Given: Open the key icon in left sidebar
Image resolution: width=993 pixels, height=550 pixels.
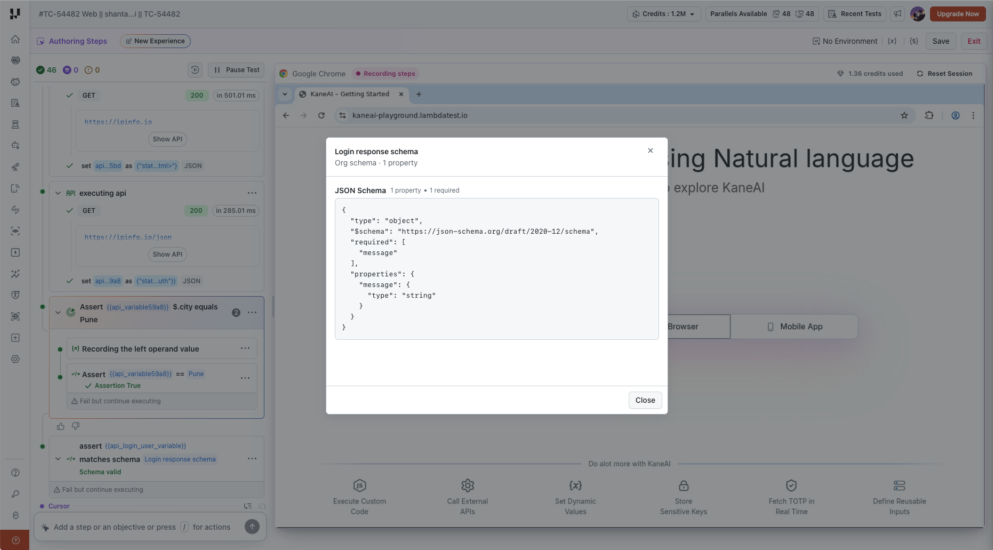Looking at the screenshot, I should pos(15,494).
